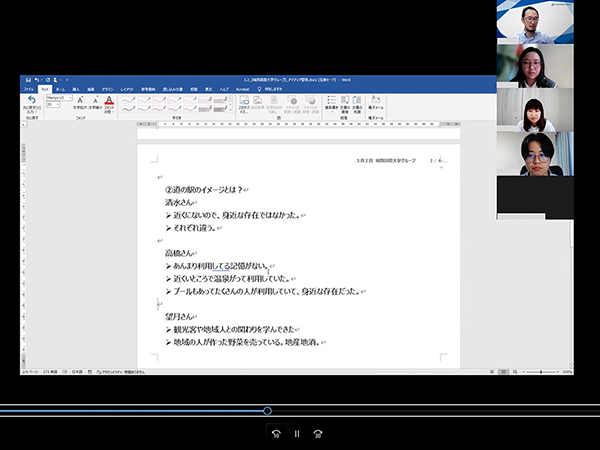This screenshot has width=600, height=450.
Task: Select the top participant video with the blue background
Action: point(535,22)
